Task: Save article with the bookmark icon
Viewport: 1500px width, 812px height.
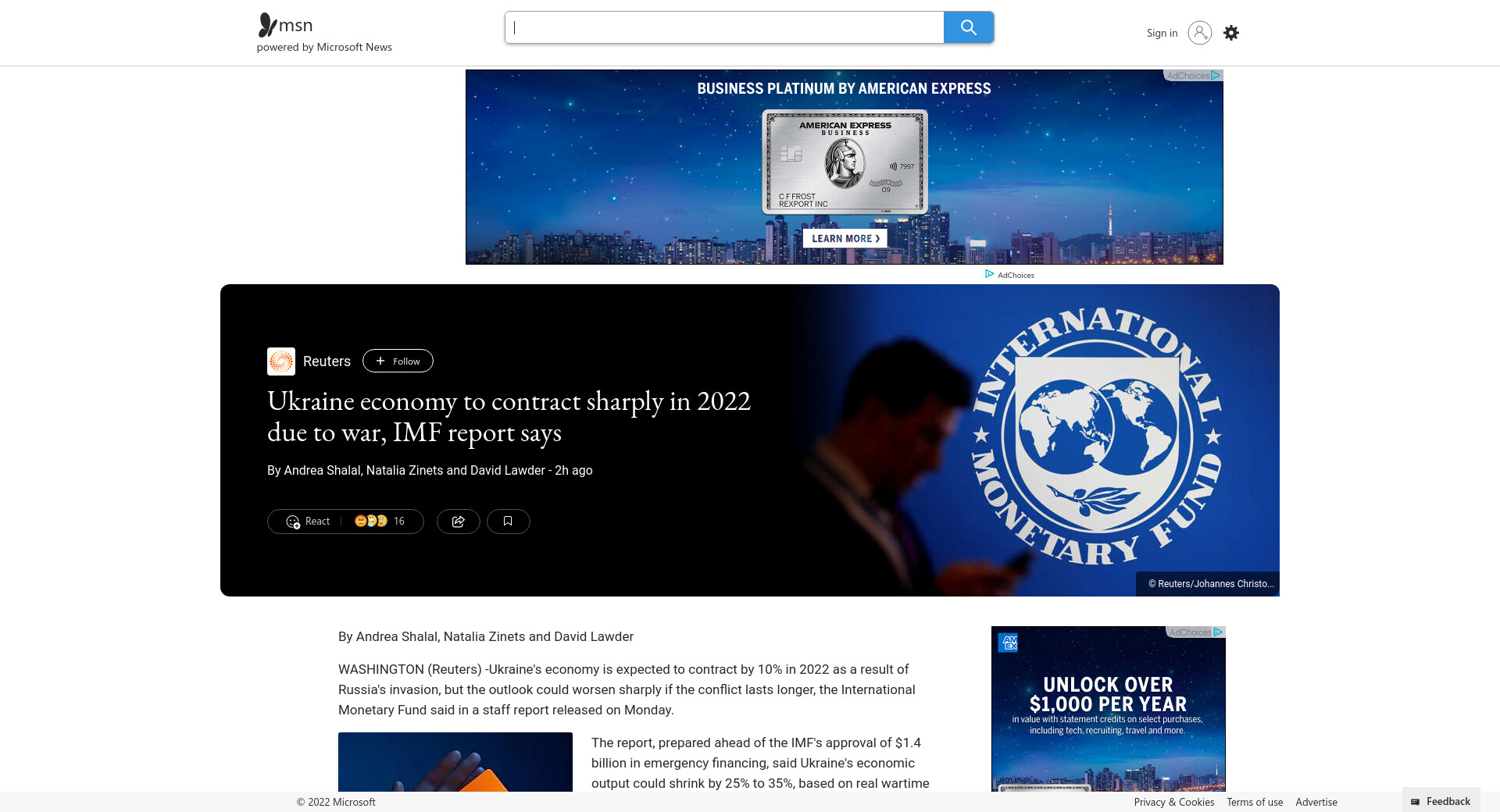Action: click(x=509, y=522)
